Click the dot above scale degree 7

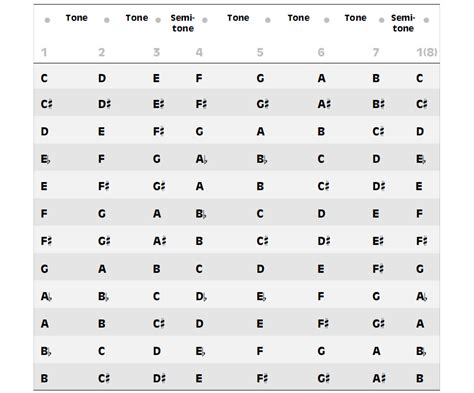coord(381,20)
